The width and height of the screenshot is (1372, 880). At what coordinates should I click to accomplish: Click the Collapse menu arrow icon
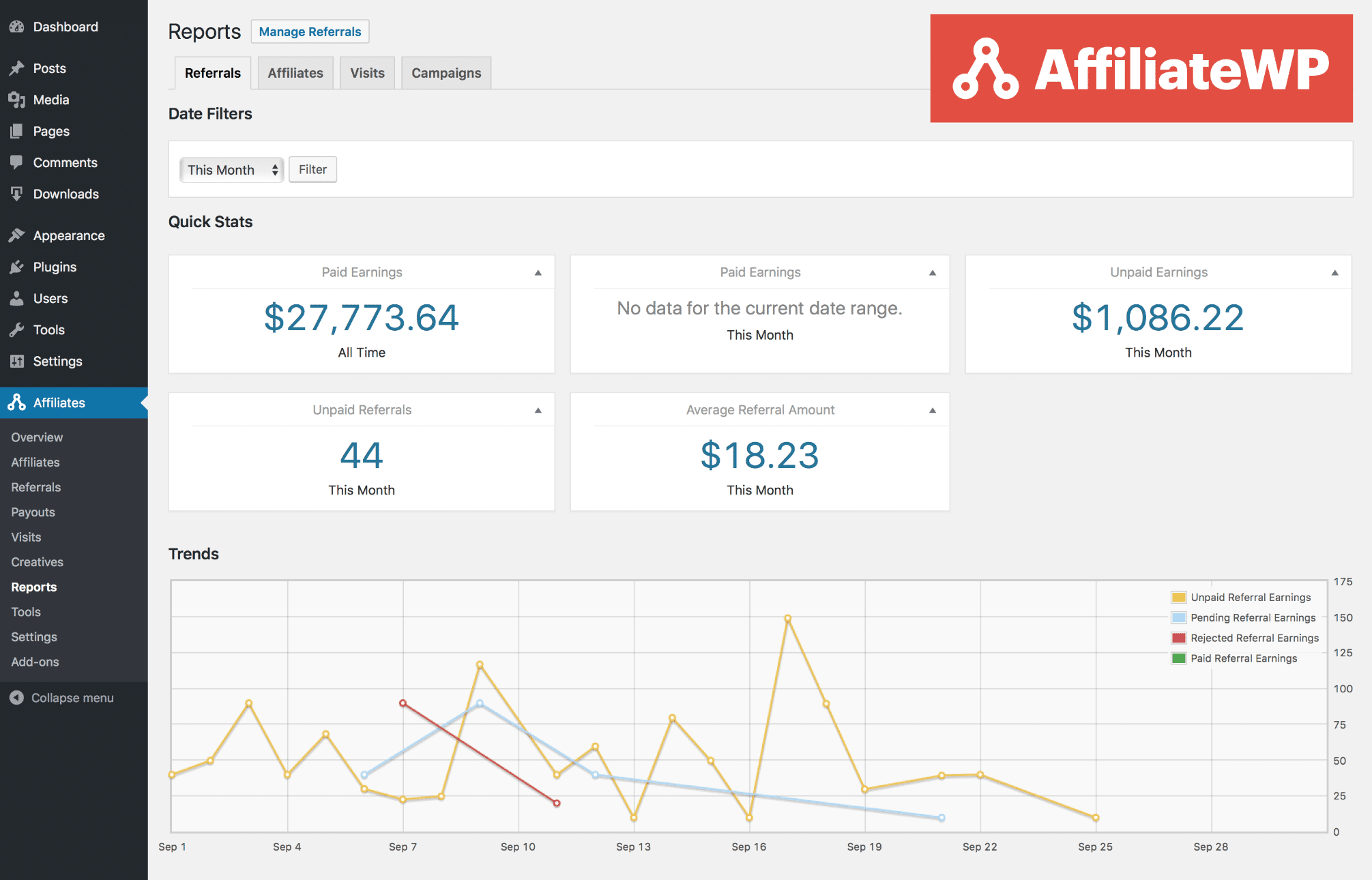pos(16,698)
